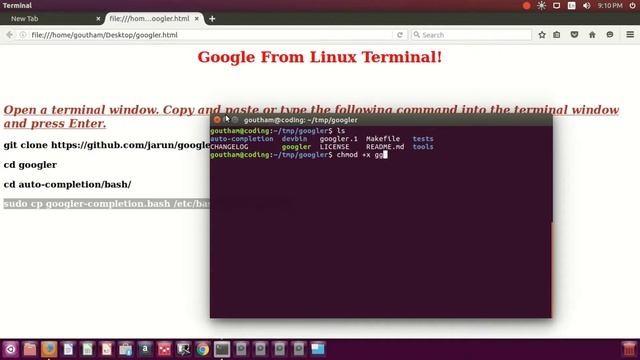Open the site information icon in address bar
The image size is (640, 360).
click(x=23, y=35)
